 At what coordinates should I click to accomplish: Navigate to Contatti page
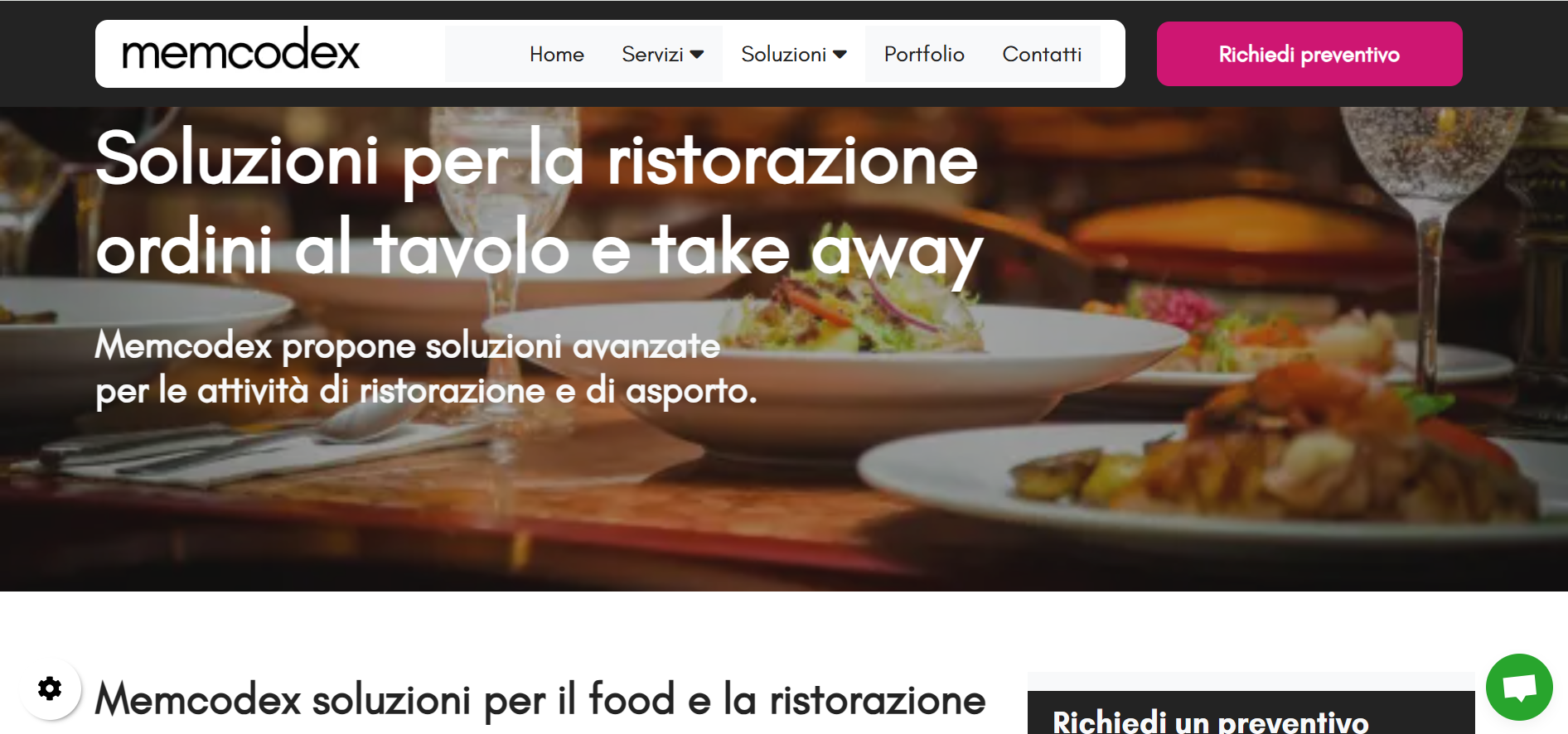point(1042,55)
